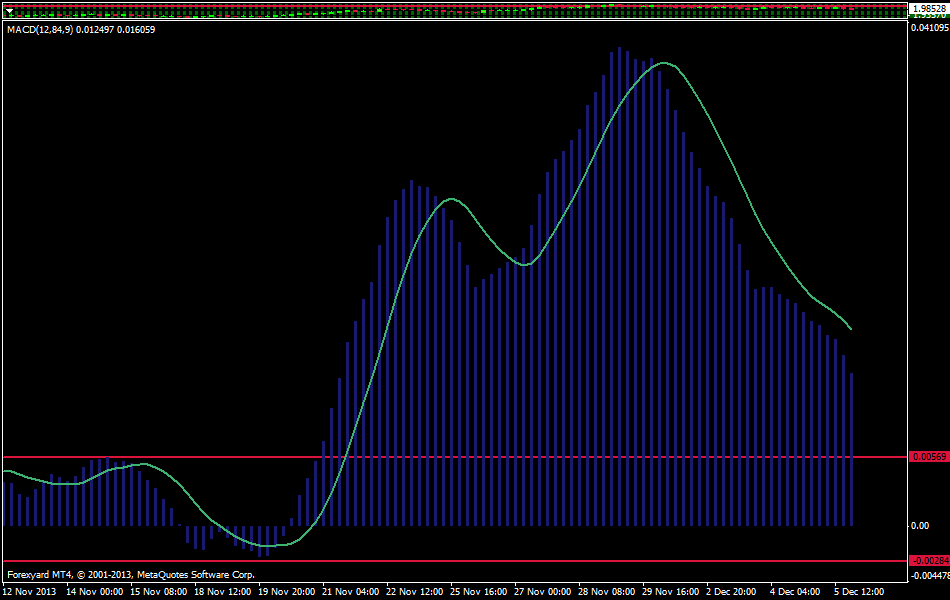Click the Forexyard MT4 copyright text
The width and height of the screenshot is (950, 600).
tap(130, 575)
